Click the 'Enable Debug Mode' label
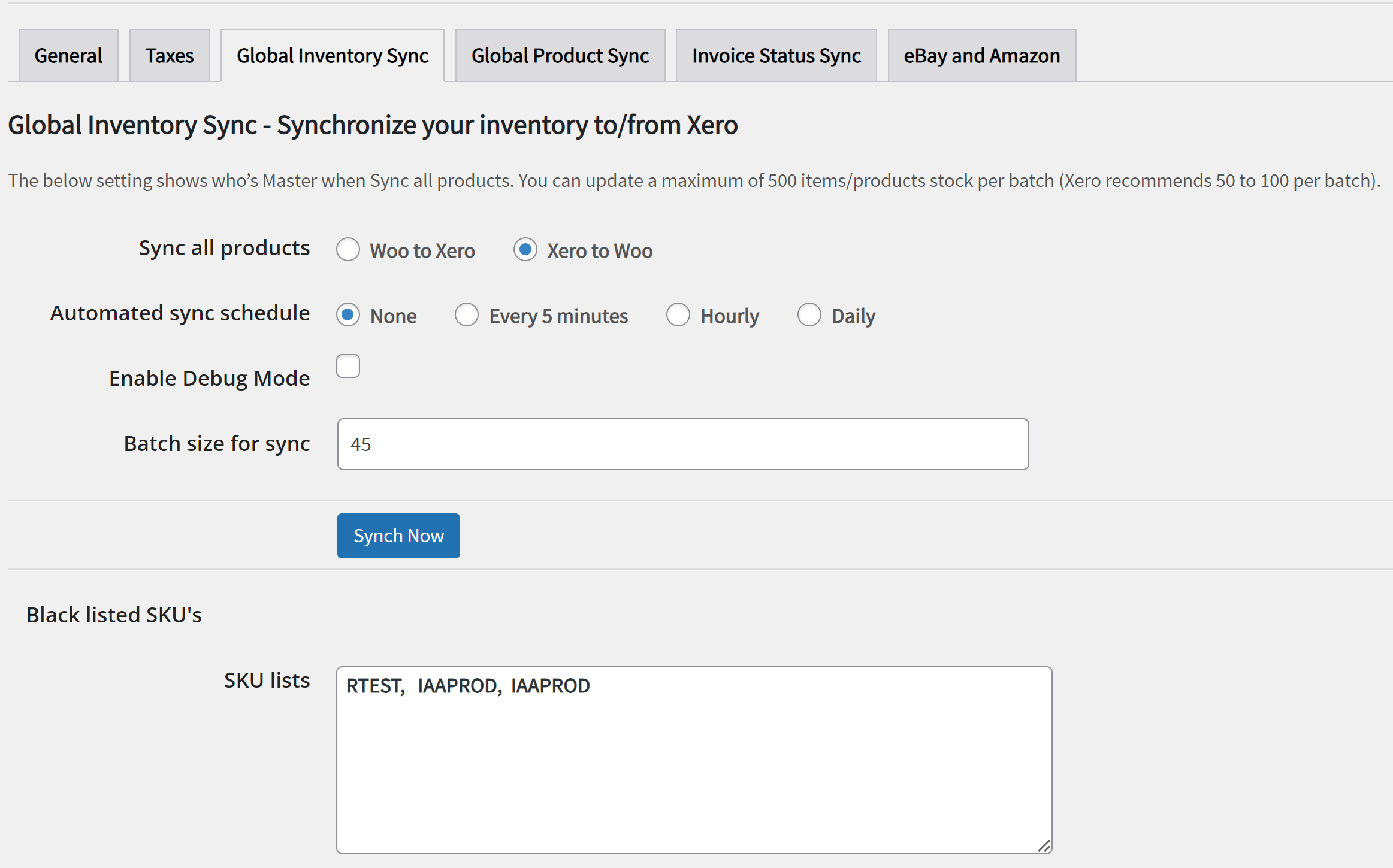 209,379
